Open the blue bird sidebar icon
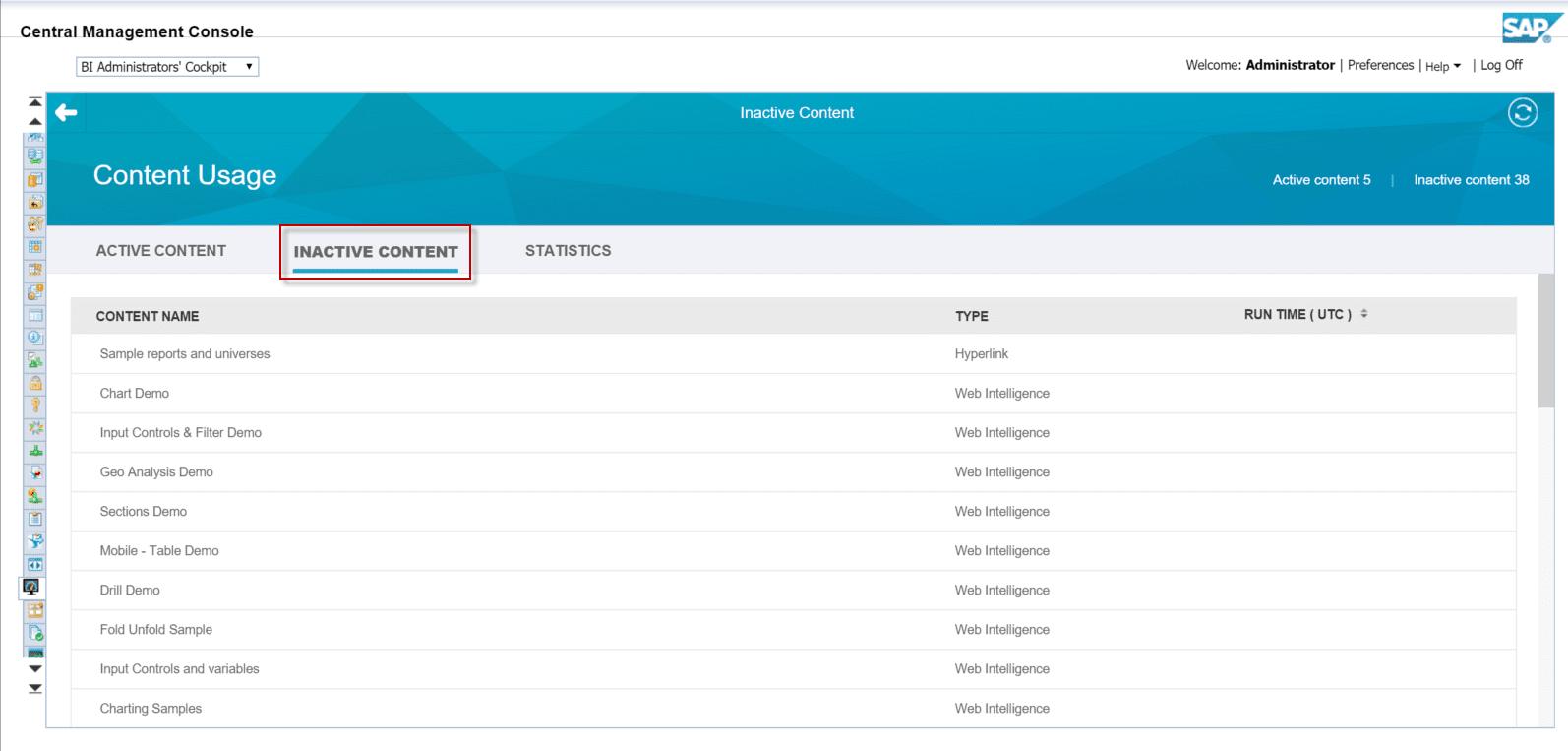The width and height of the screenshot is (1568, 751). [x=35, y=541]
